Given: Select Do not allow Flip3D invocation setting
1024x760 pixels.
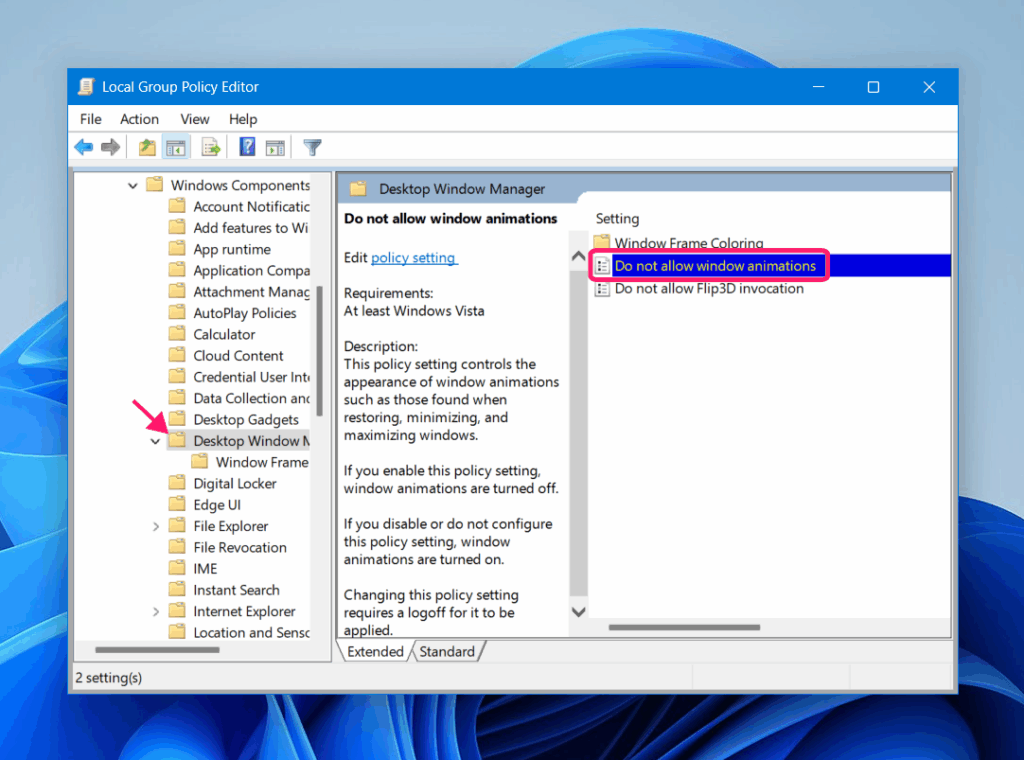Looking at the screenshot, I should (x=709, y=289).
